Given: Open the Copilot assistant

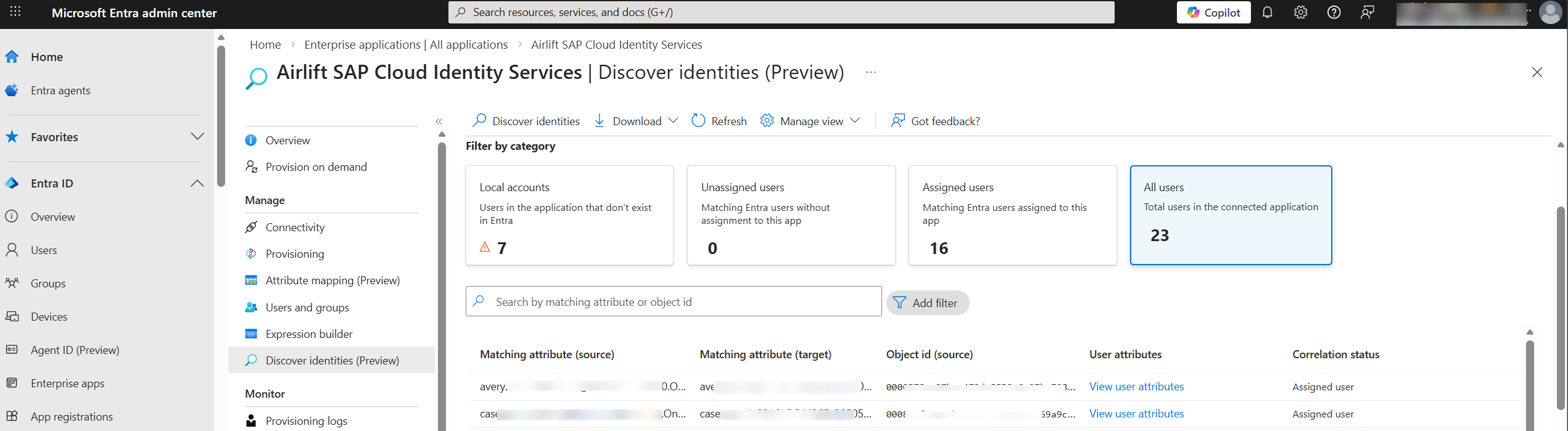Looking at the screenshot, I should pos(1213,12).
